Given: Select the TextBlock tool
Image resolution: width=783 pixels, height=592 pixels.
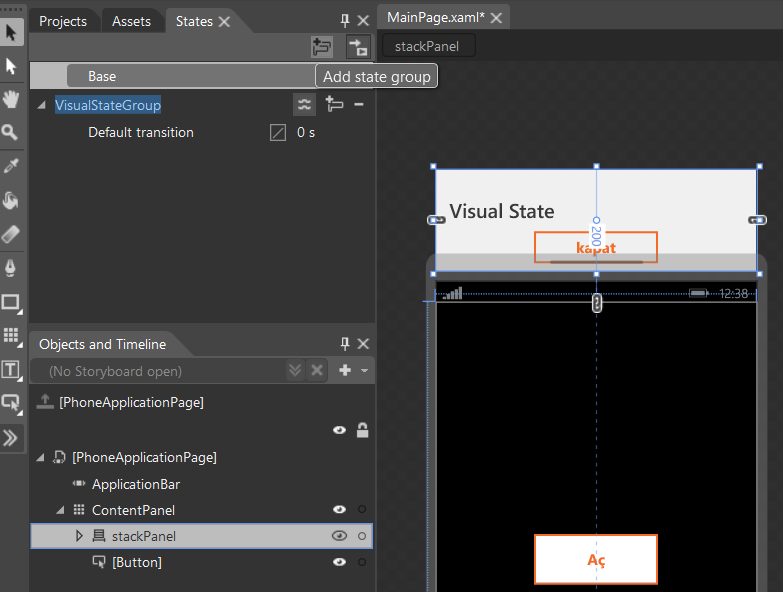Looking at the screenshot, I should coord(11,370).
